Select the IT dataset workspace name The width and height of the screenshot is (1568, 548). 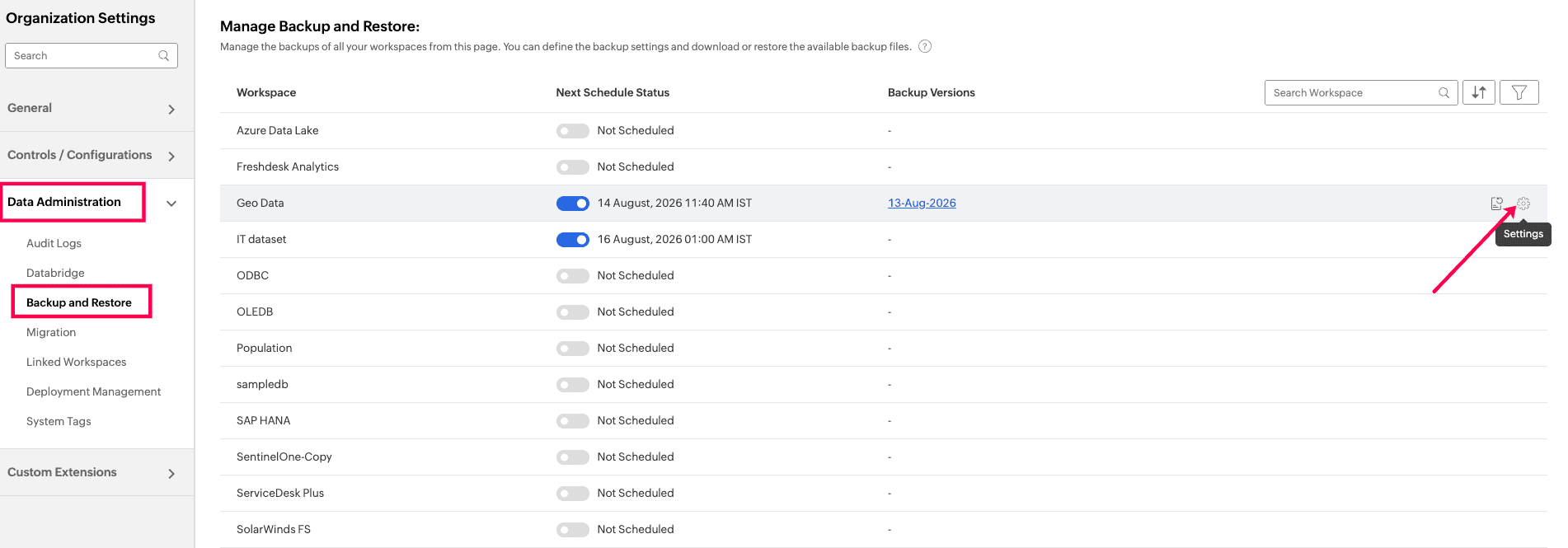click(261, 239)
